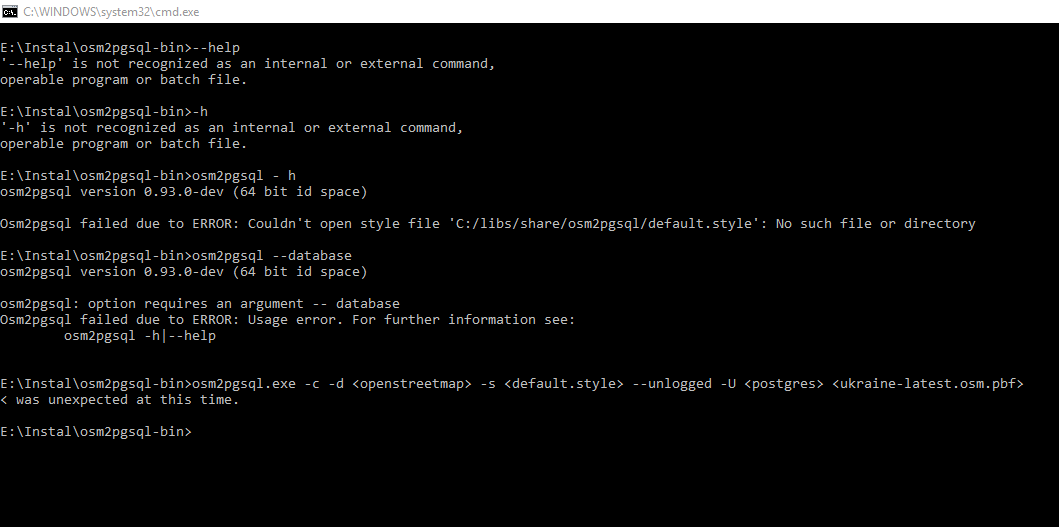Click the indented "osm2pgsql -h|--help" usage hint
This screenshot has width=1059, height=527.
[140, 336]
